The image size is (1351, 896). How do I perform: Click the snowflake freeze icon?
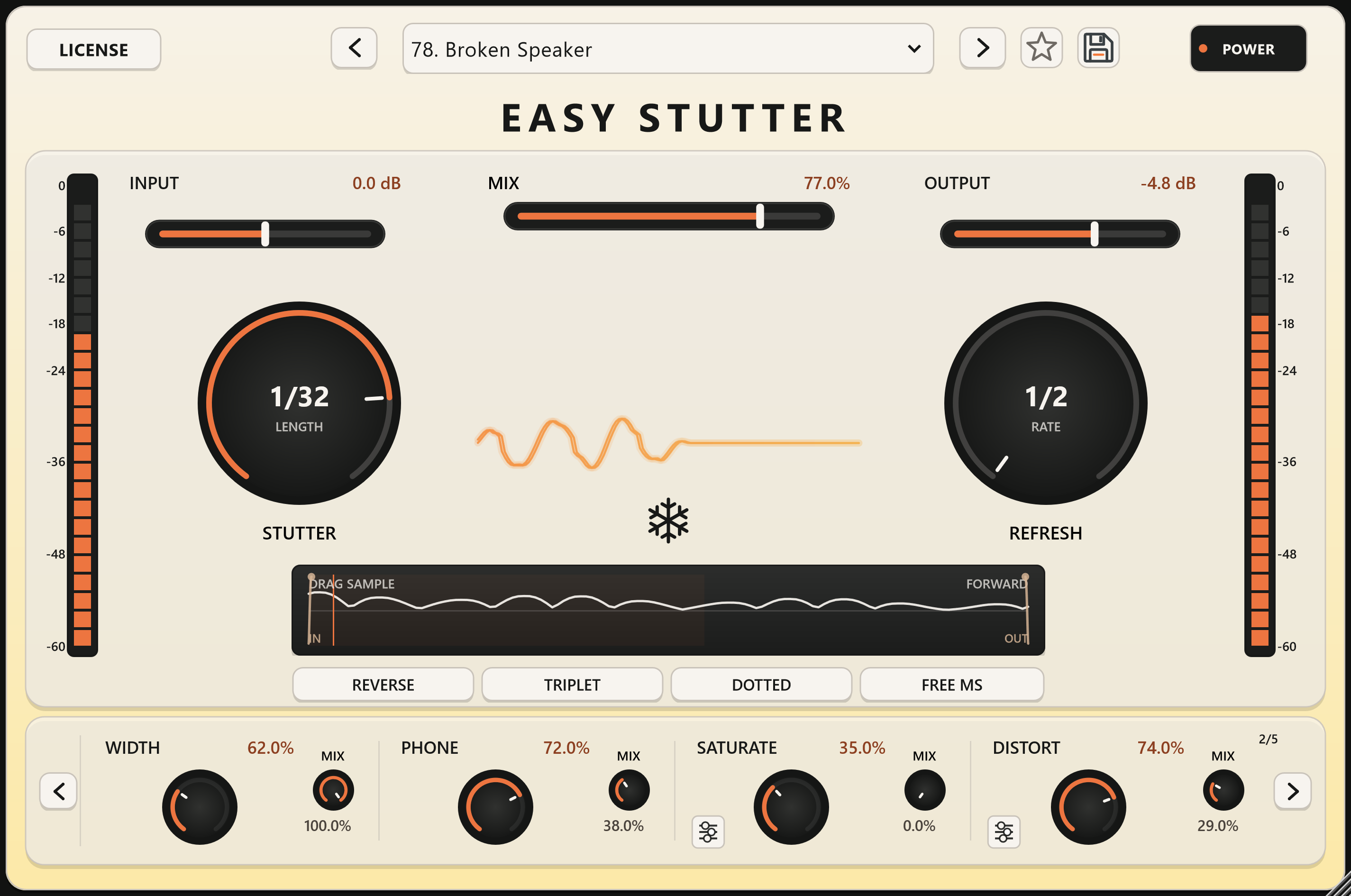click(668, 521)
